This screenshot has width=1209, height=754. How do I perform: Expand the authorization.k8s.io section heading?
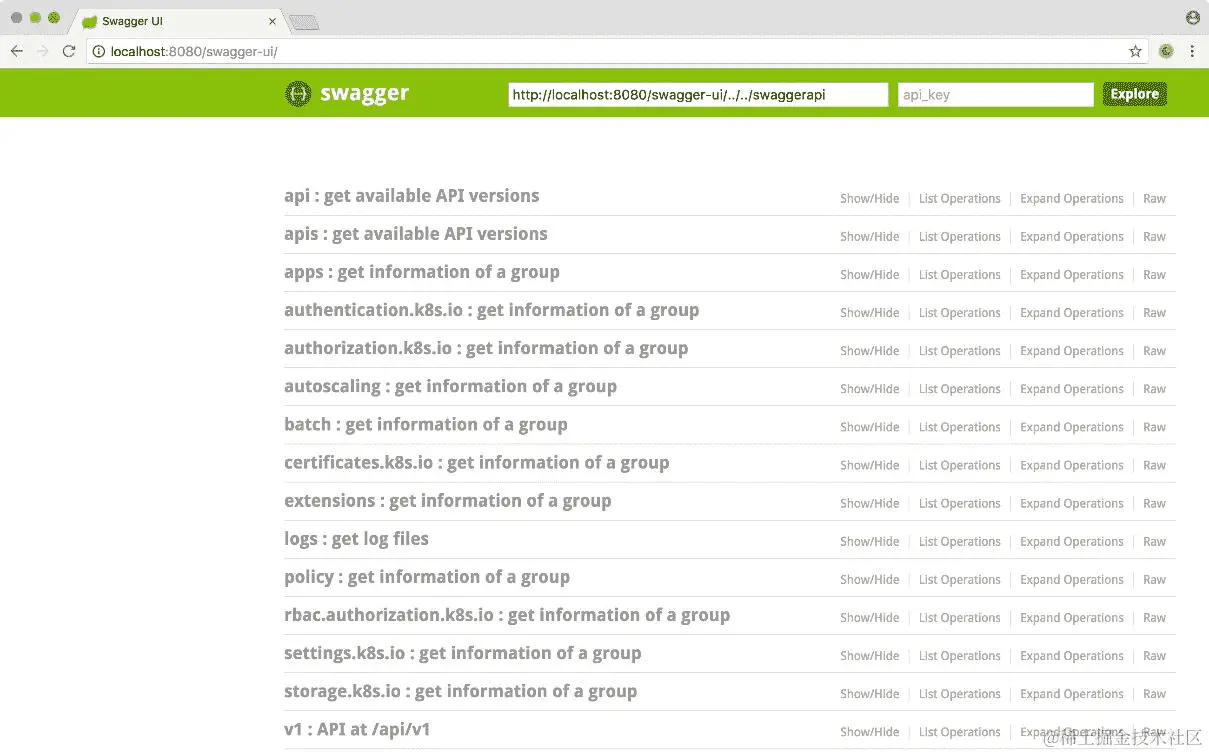point(486,348)
